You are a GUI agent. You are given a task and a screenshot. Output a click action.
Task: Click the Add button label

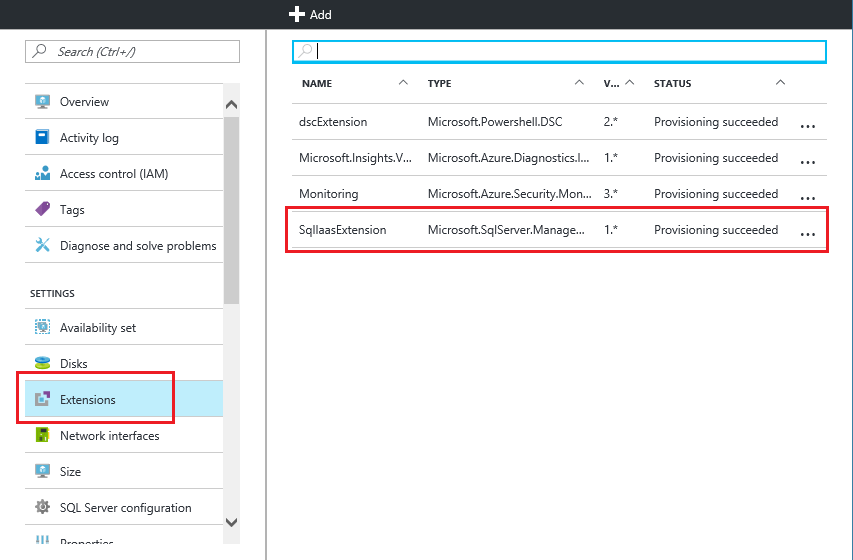(x=320, y=15)
